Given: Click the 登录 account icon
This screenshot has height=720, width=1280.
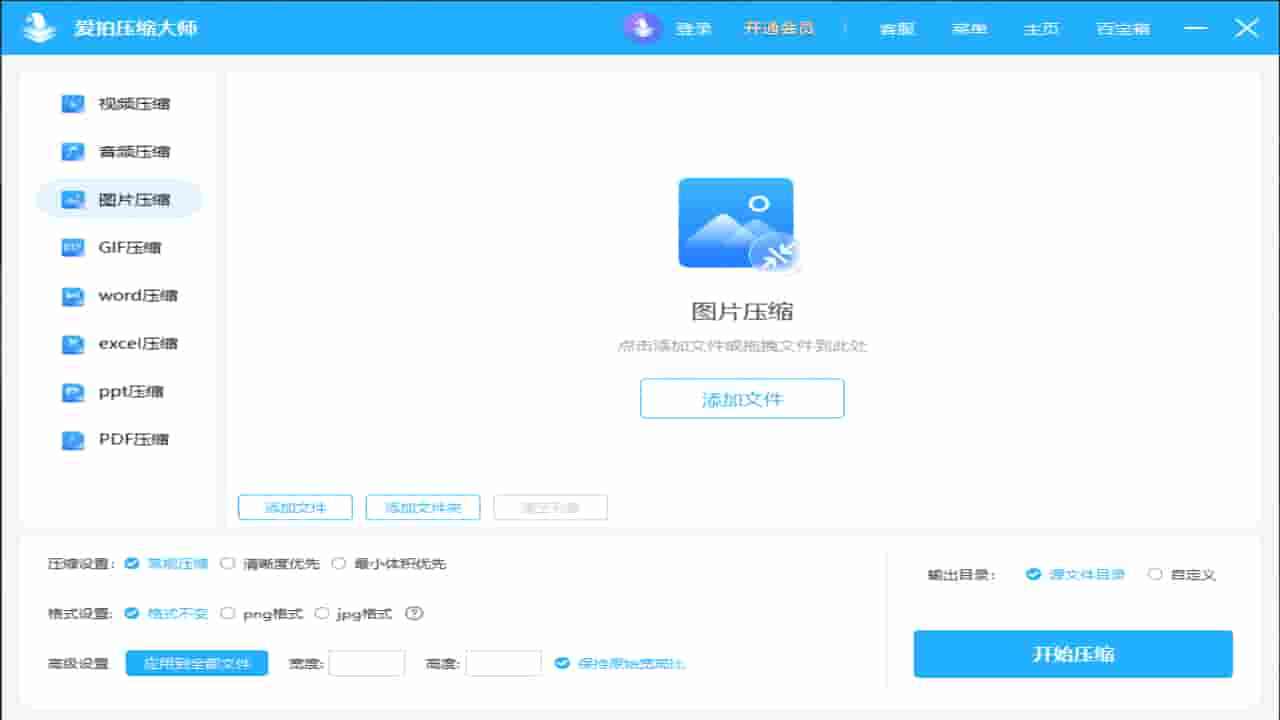Looking at the screenshot, I should pos(643,28).
